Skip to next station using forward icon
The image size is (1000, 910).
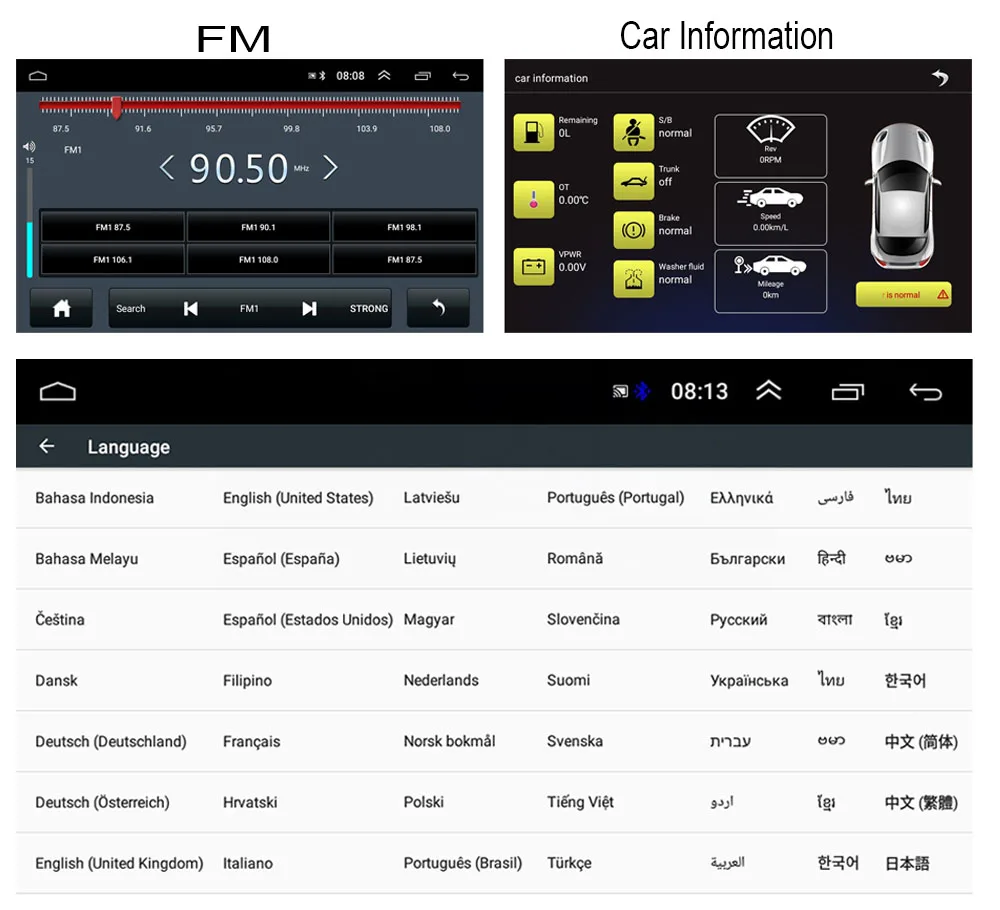310,308
